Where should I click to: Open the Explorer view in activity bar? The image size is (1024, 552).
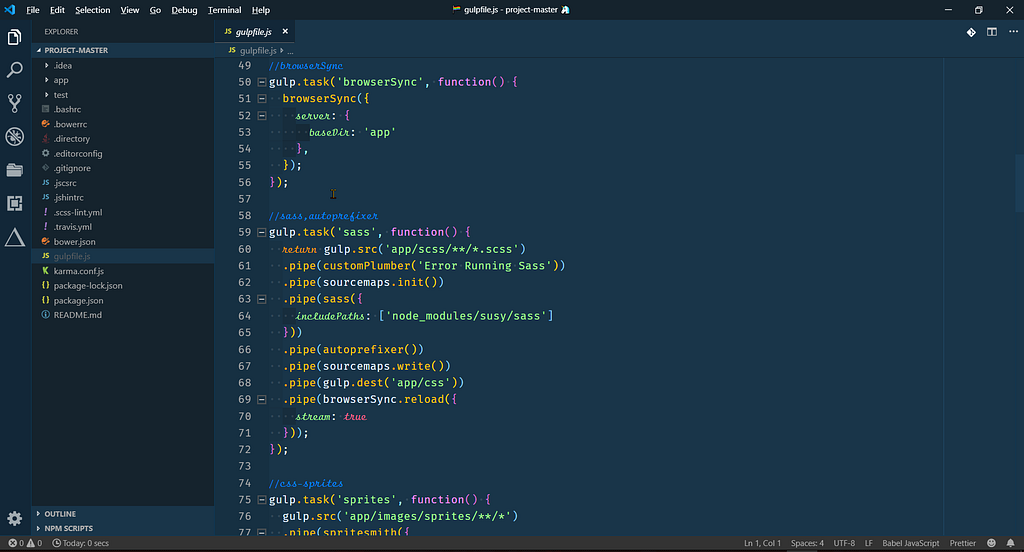point(14,37)
